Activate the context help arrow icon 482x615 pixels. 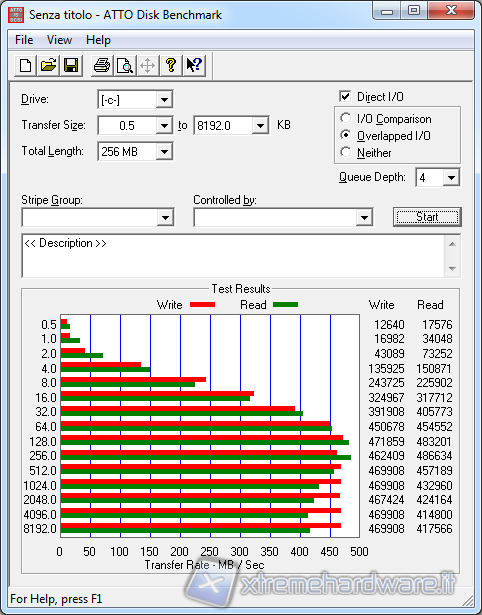point(194,66)
